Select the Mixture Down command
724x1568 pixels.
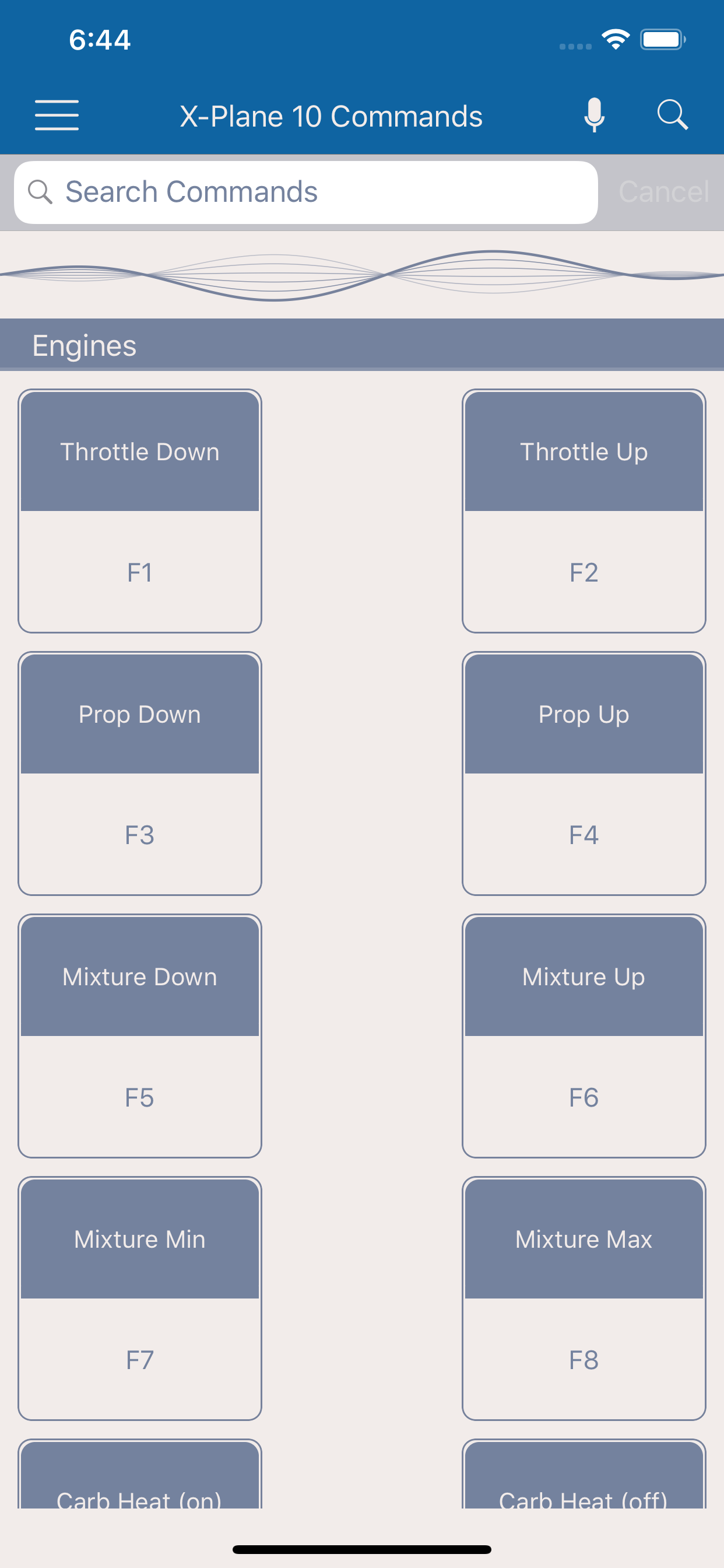click(140, 1036)
